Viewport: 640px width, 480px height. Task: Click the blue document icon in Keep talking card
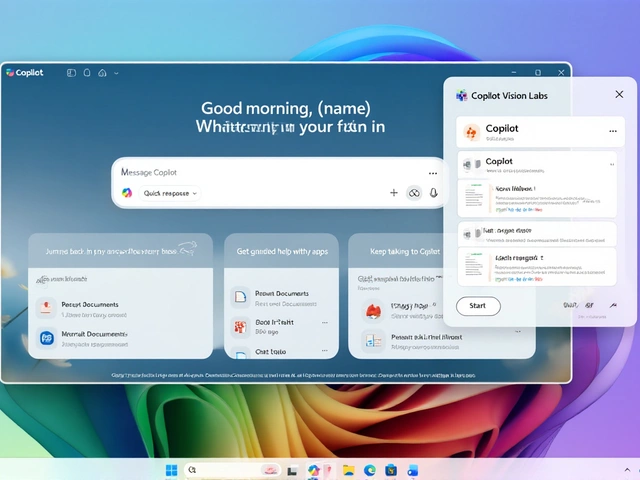click(373, 341)
